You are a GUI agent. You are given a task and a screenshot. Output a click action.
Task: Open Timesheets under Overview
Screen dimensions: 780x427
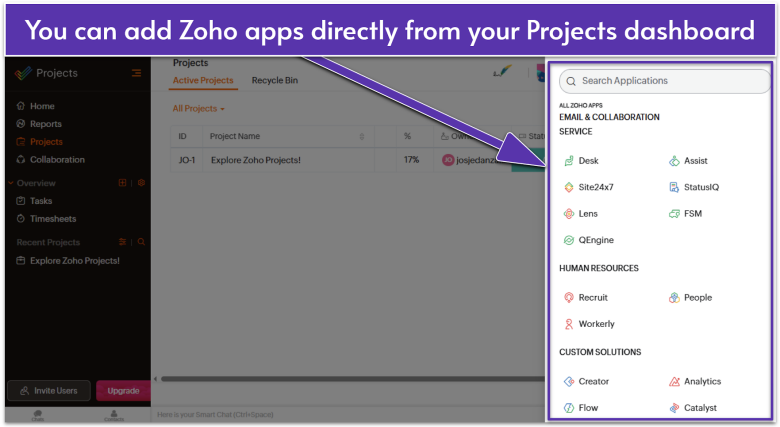[46, 219]
